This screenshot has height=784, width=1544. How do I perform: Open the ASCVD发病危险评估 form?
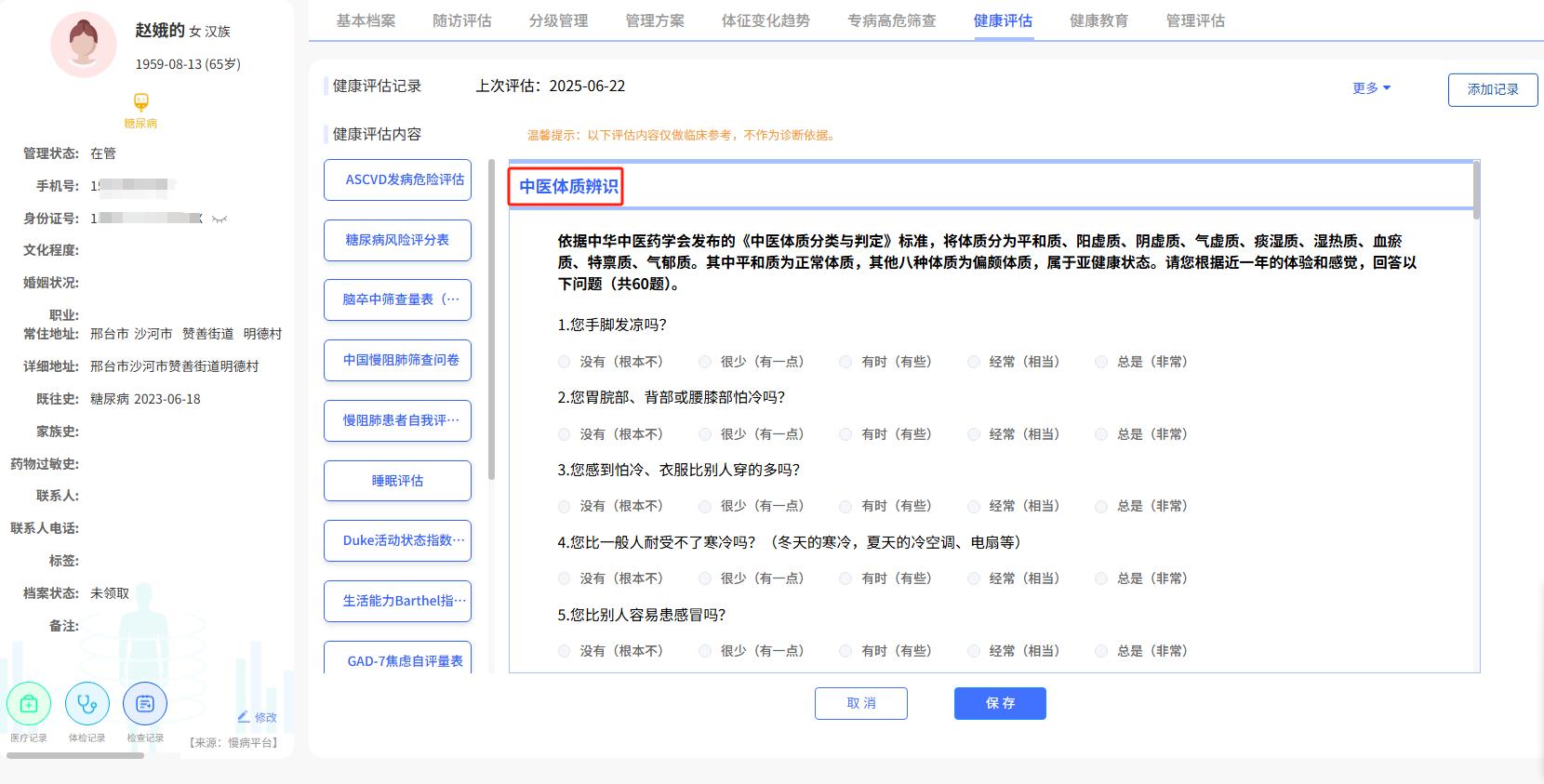(397, 179)
